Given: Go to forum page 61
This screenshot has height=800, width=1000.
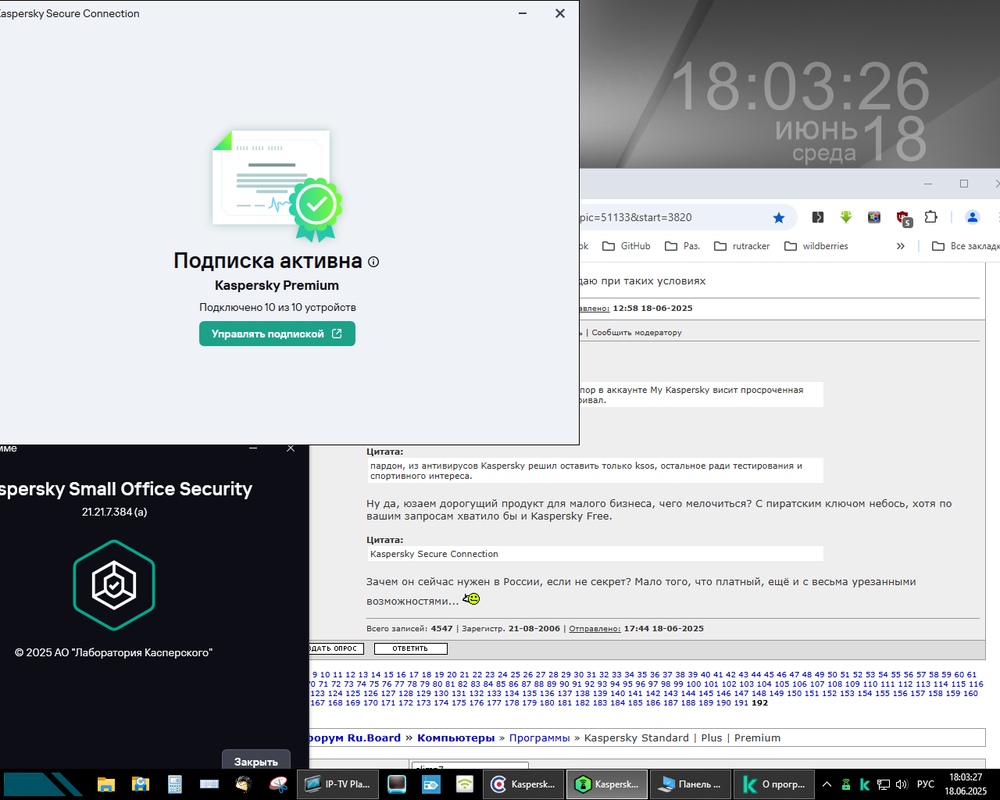Looking at the screenshot, I should point(971,674).
